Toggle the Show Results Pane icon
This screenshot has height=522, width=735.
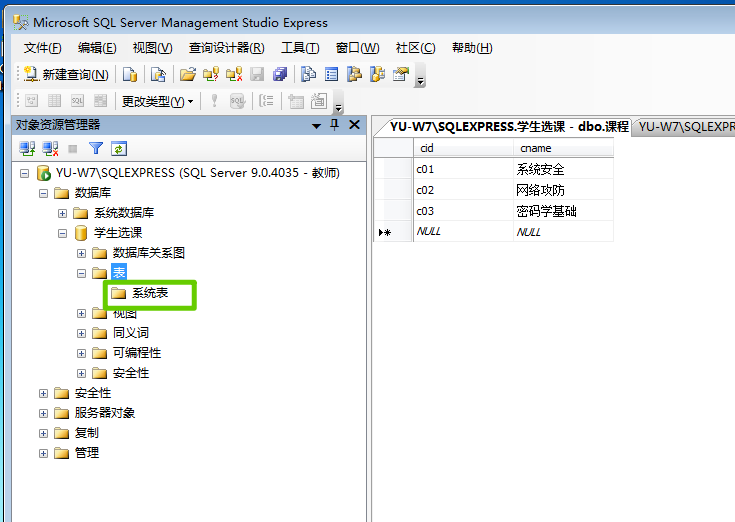100,101
